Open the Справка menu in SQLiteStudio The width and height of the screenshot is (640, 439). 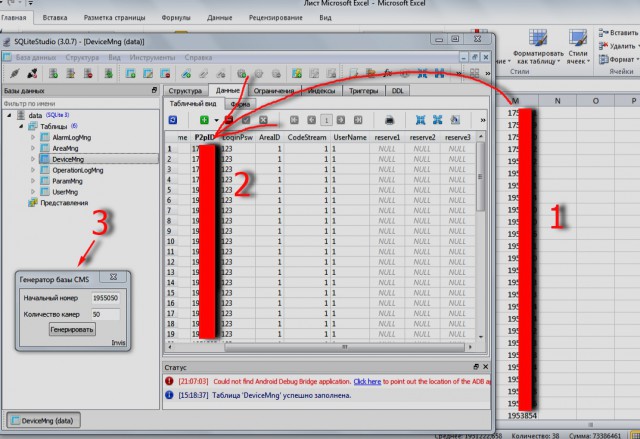tap(198, 58)
